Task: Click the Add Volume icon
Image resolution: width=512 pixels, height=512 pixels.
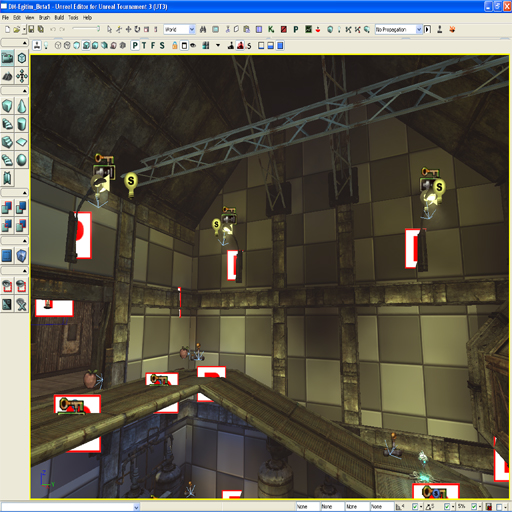Action: click(22, 256)
